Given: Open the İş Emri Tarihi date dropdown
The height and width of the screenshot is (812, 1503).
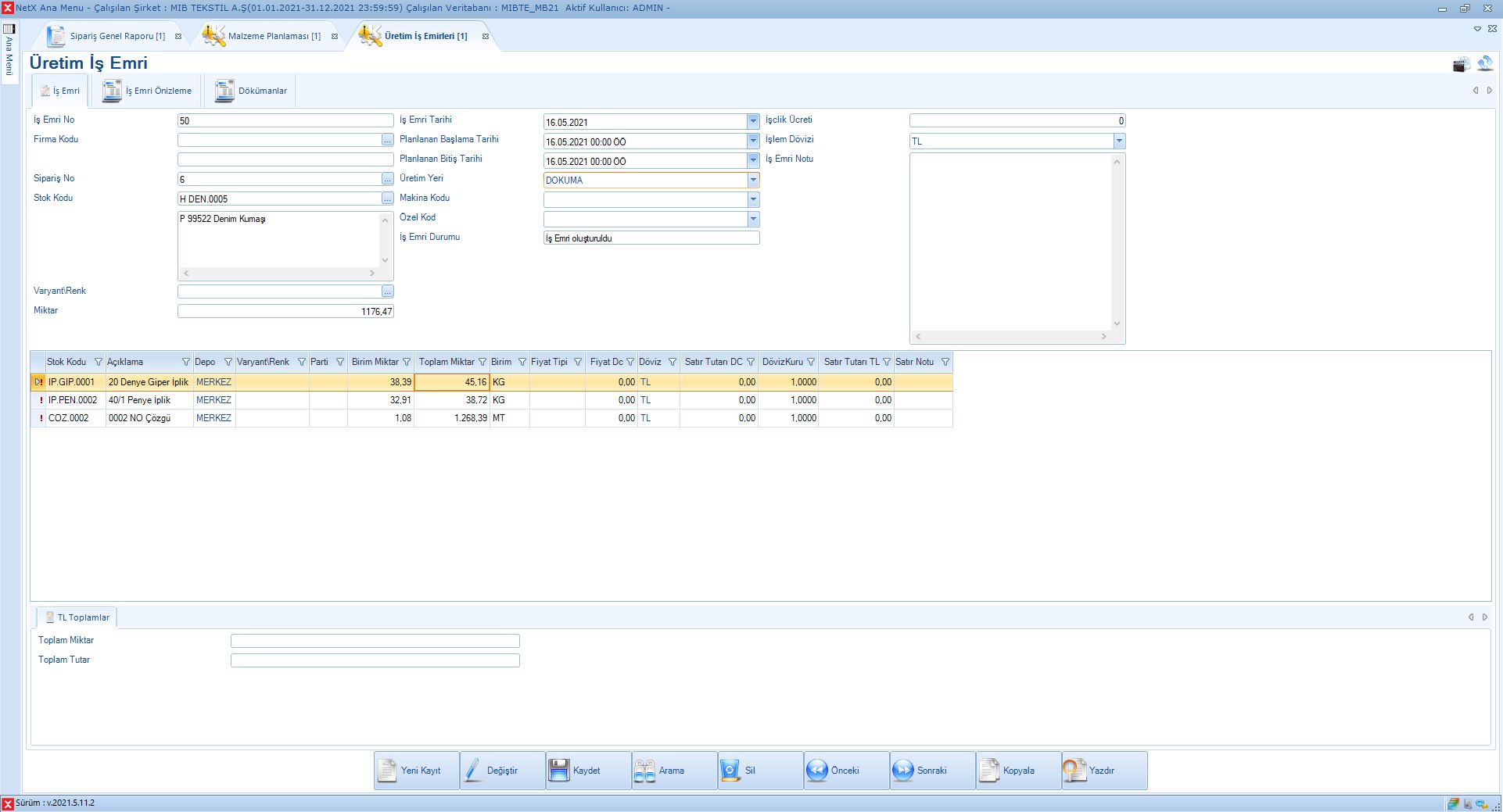Looking at the screenshot, I should point(753,121).
